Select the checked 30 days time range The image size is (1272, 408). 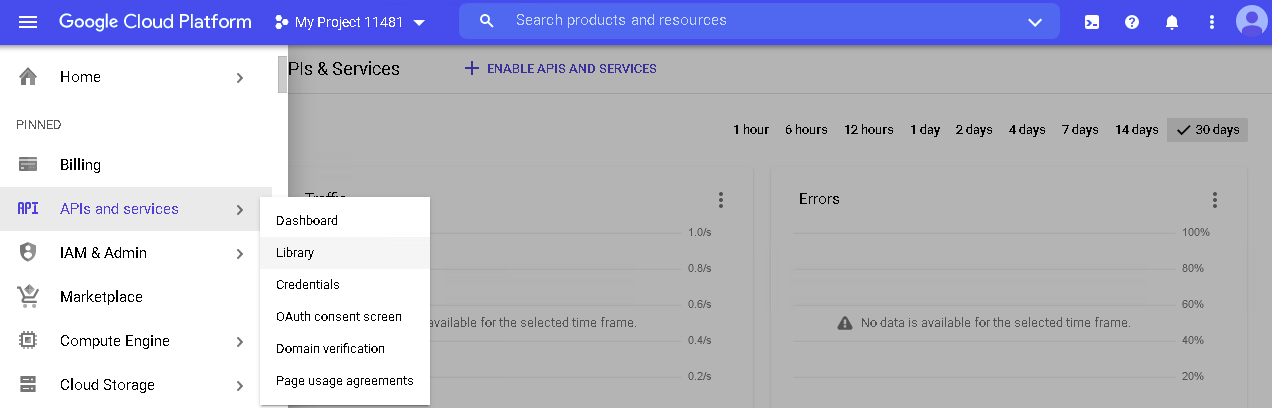click(x=1207, y=130)
